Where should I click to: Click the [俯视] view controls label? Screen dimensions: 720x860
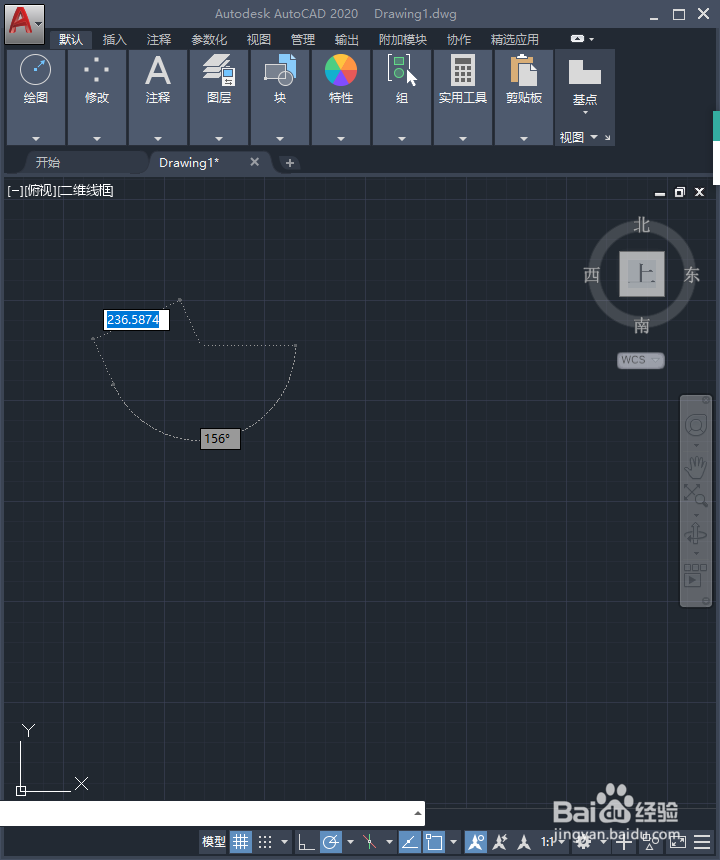click(40, 191)
